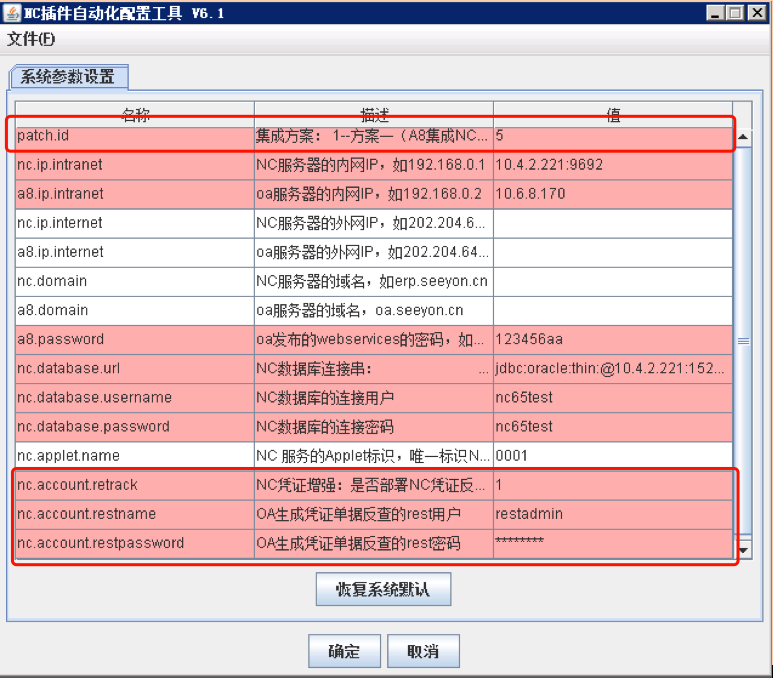
Task: Select the nc.database.username name cell
Action: [135, 398]
